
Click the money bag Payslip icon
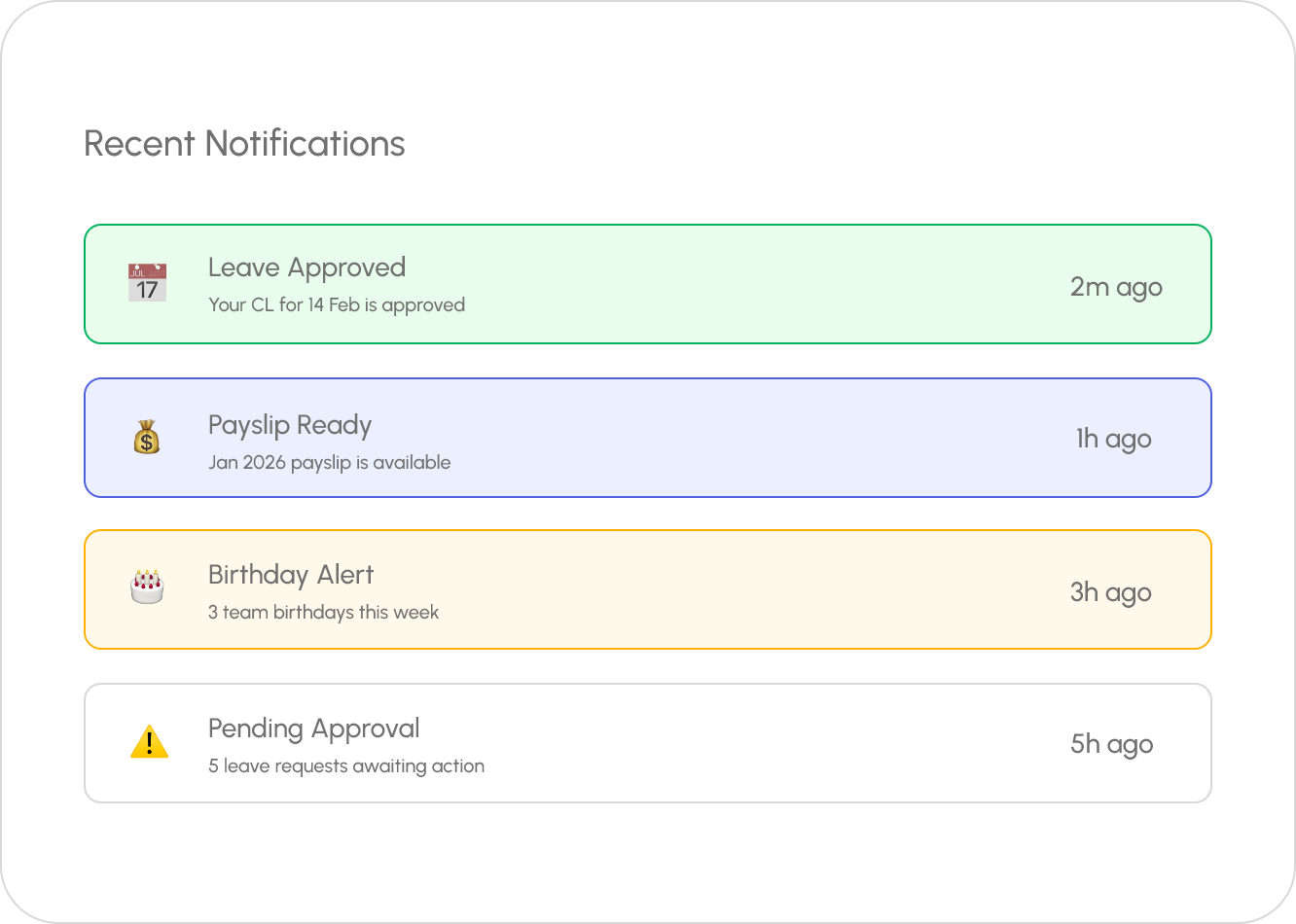click(x=146, y=438)
